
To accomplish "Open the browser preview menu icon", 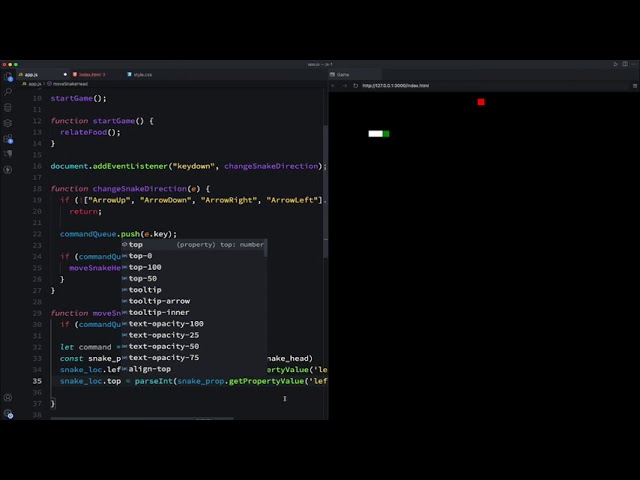I will click(635, 86).
